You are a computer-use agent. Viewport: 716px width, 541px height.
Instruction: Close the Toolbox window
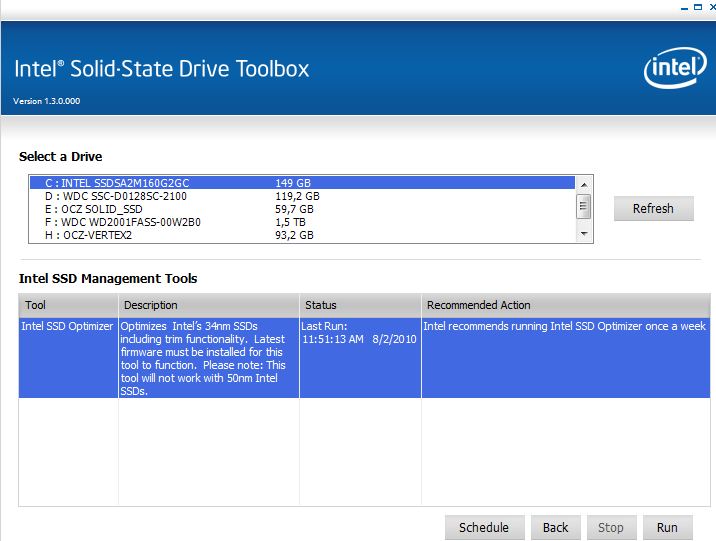pyautogui.click(x=712, y=7)
